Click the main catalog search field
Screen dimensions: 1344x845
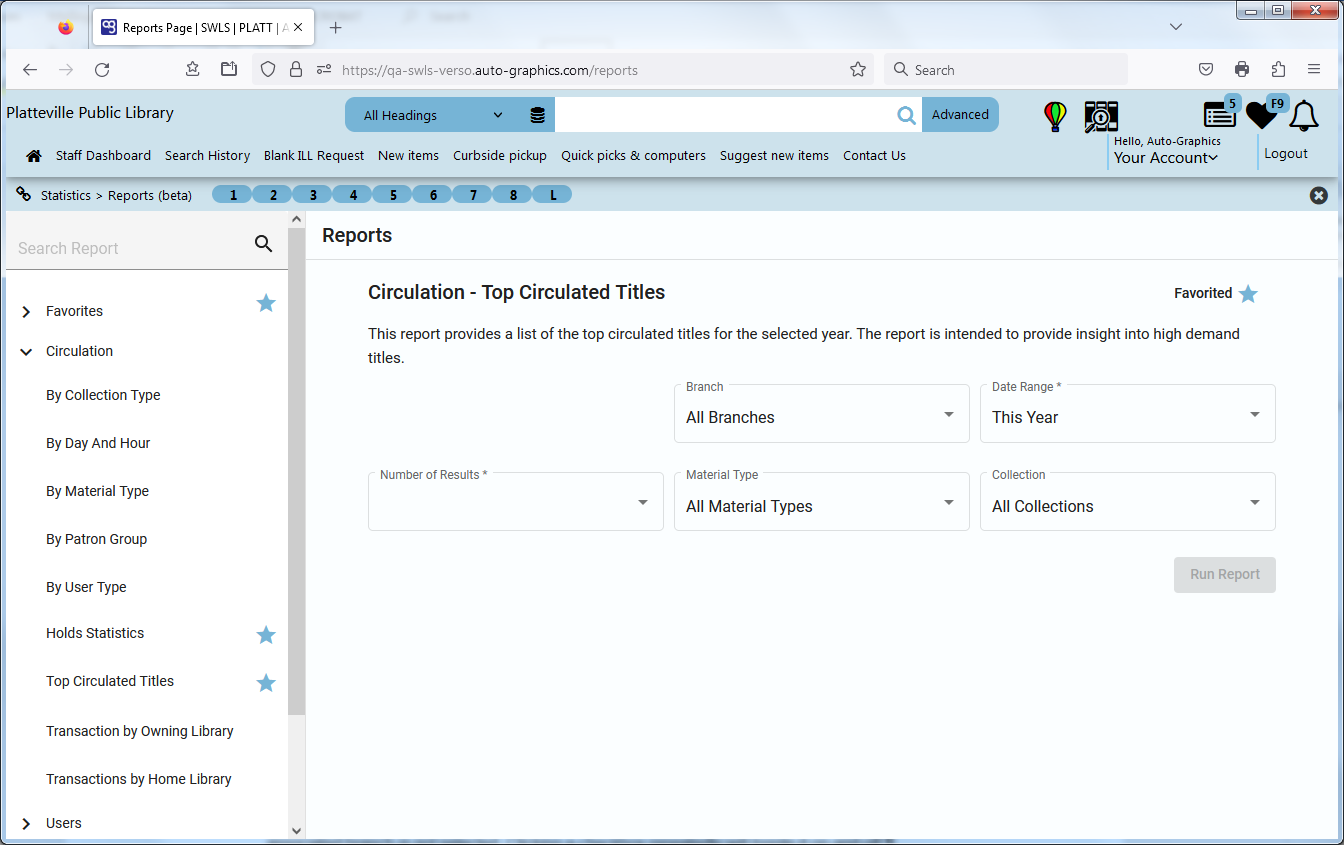pos(724,115)
